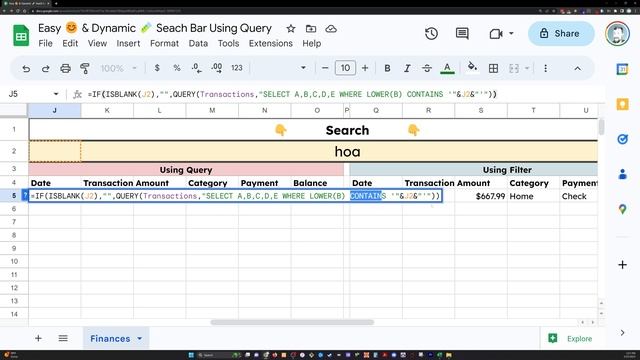Open the File menu
This screenshot has height=360, width=640.
click(45, 43)
